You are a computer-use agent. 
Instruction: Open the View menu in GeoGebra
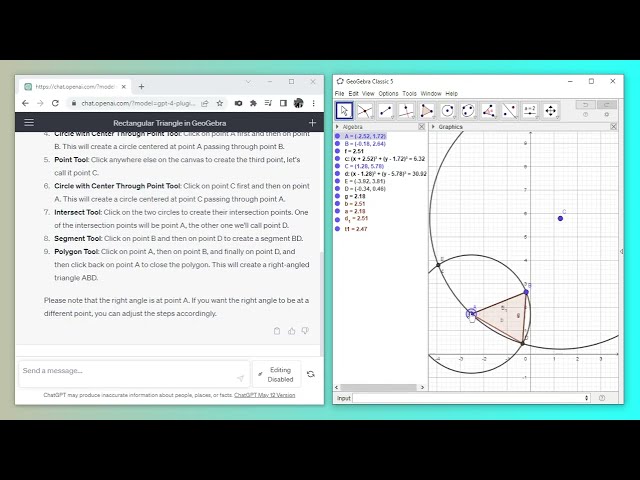pyautogui.click(x=368, y=93)
